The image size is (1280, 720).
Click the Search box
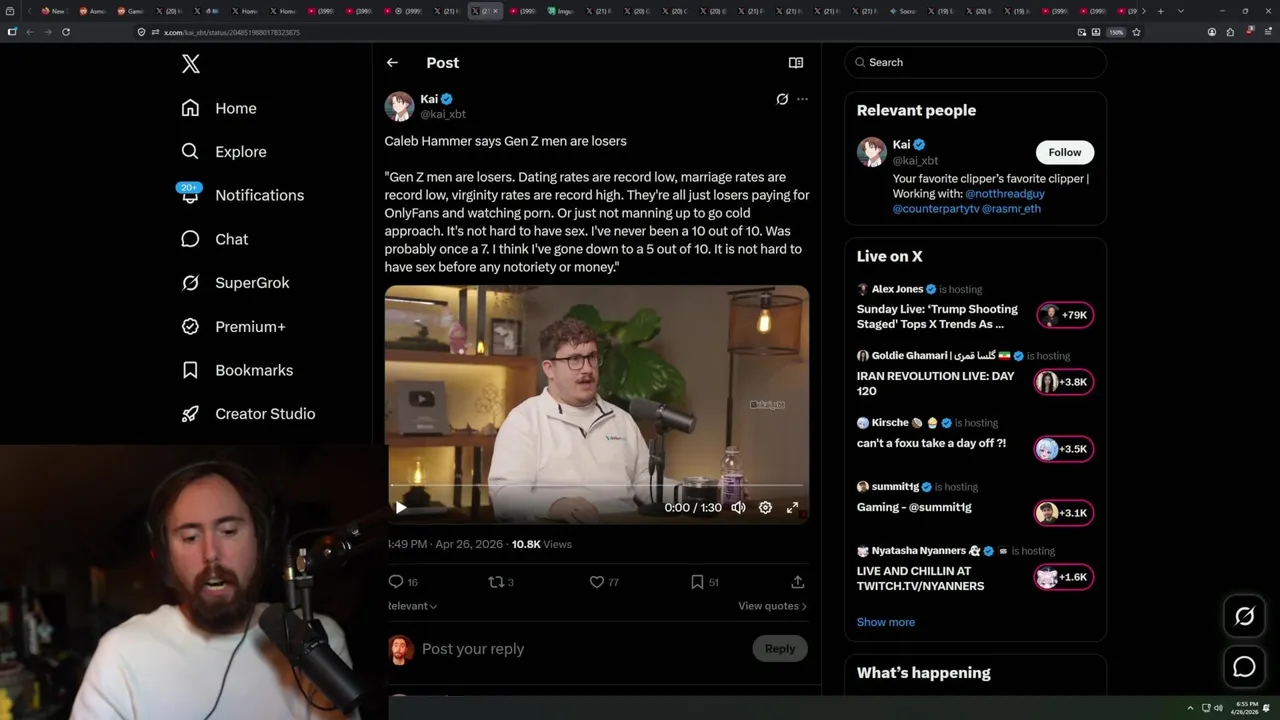[x=976, y=62]
